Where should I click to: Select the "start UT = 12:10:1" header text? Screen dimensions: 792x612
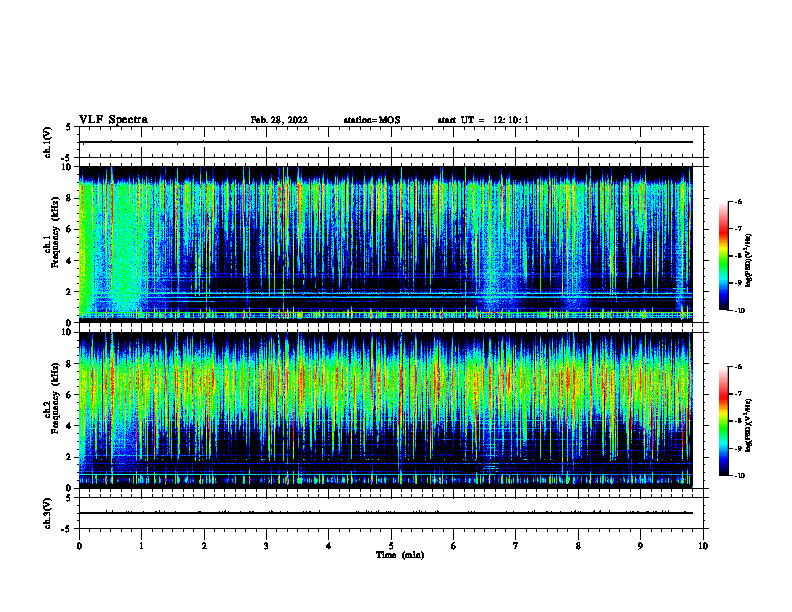(x=483, y=120)
